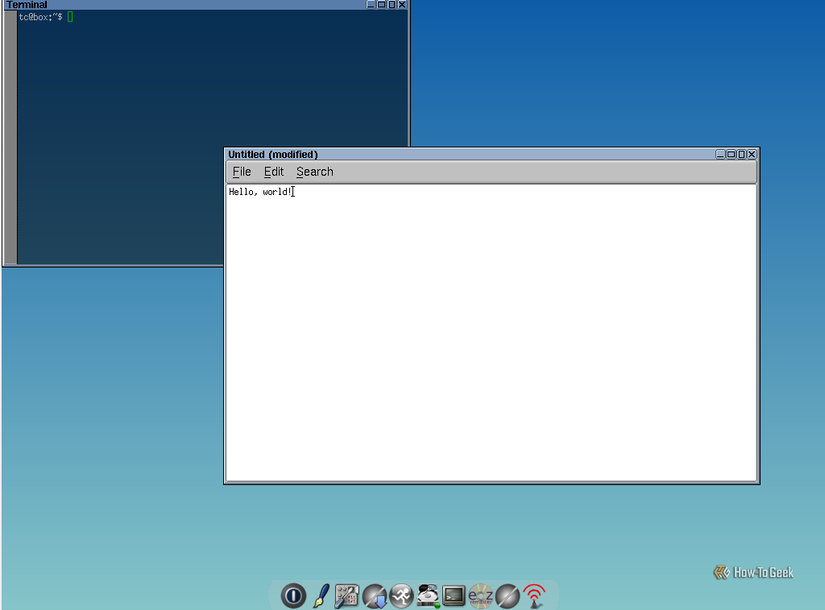This screenshot has width=825, height=610.
Task: Focus the Terminal window titlebar
Action: point(150,4)
